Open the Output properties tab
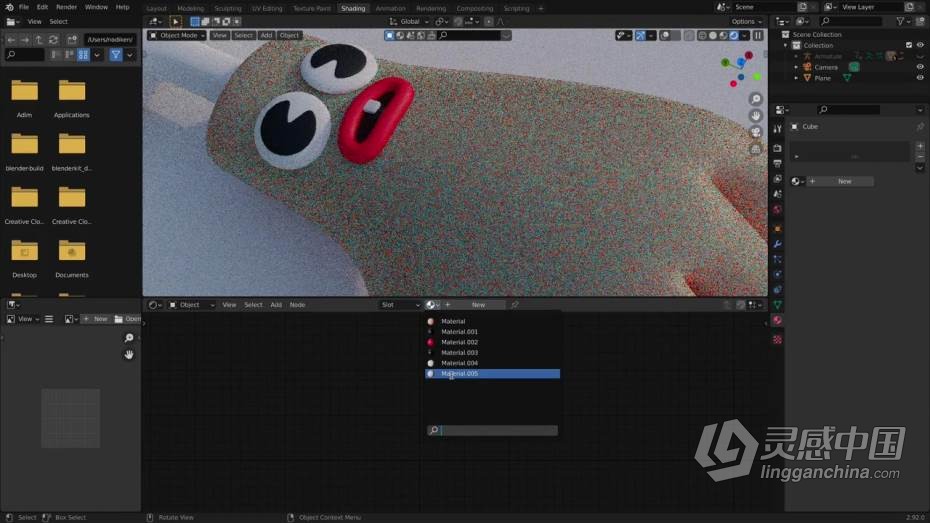 tap(778, 164)
